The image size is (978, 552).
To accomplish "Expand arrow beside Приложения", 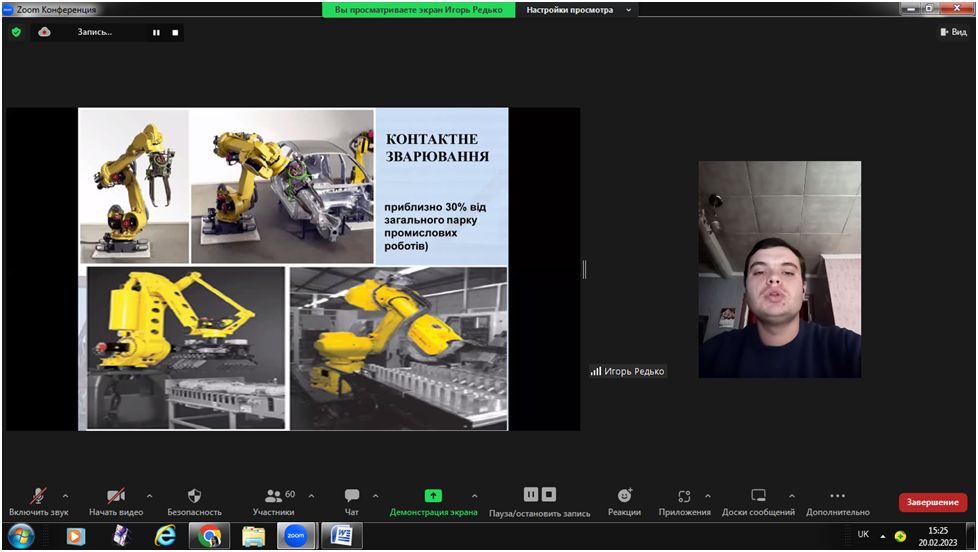I will click(708, 496).
